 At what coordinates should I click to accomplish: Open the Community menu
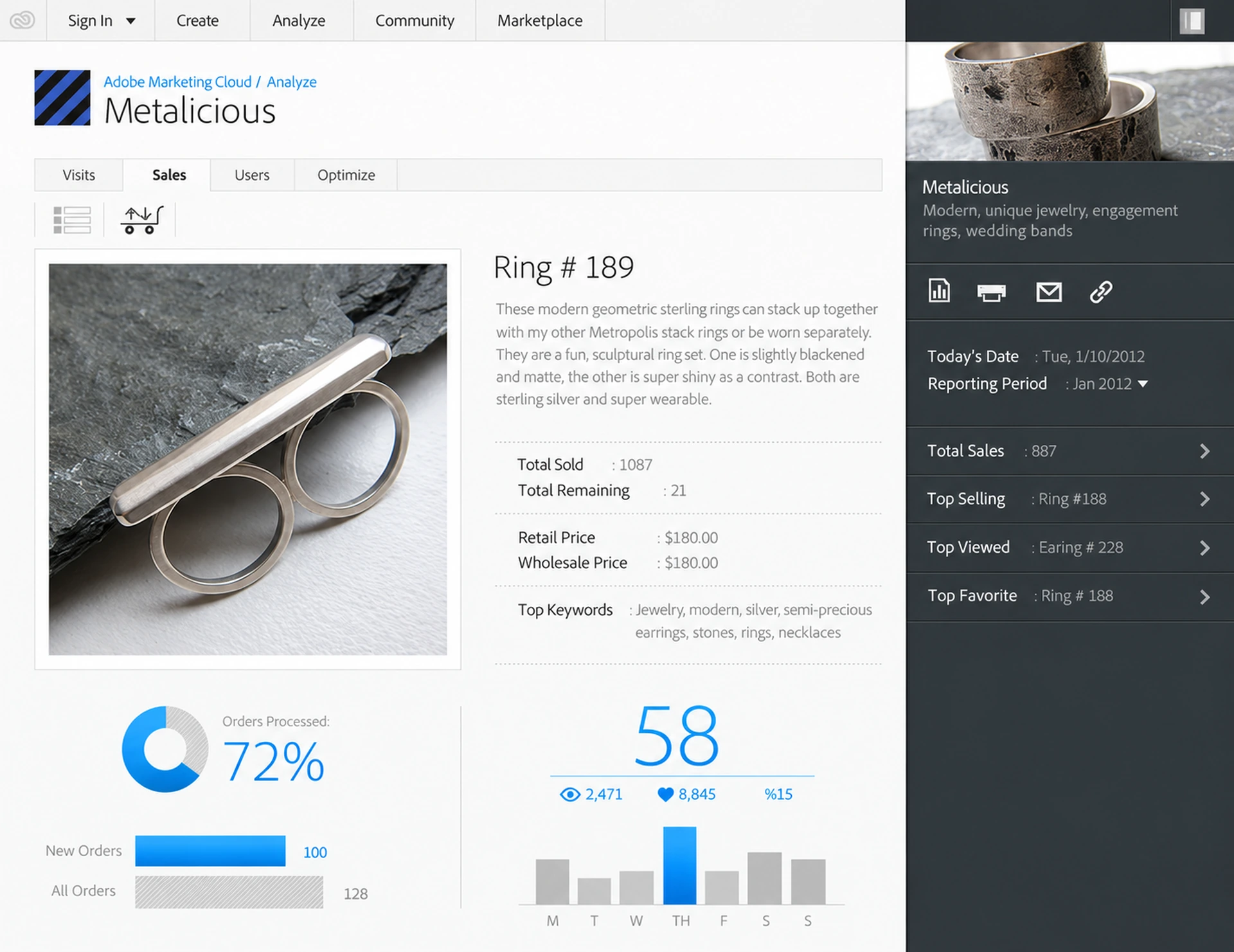(x=415, y=21)
